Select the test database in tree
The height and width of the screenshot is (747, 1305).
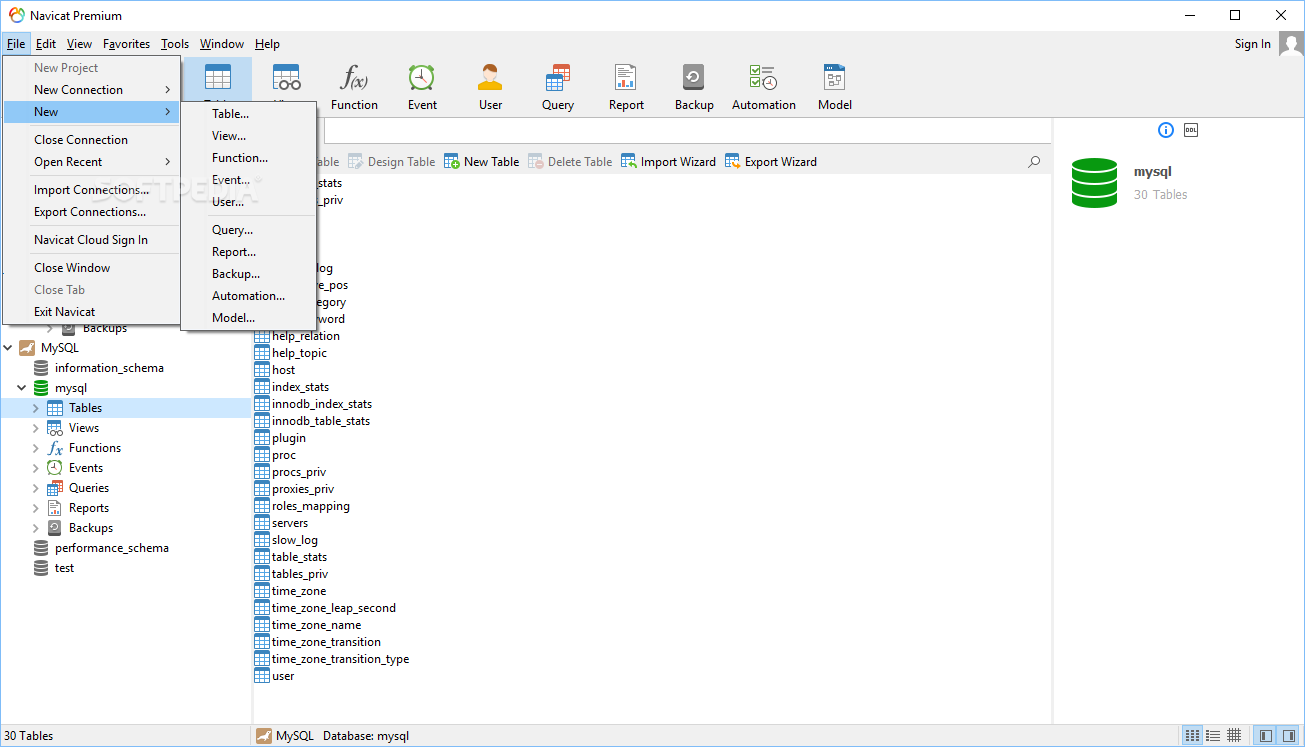coord(64,568)
